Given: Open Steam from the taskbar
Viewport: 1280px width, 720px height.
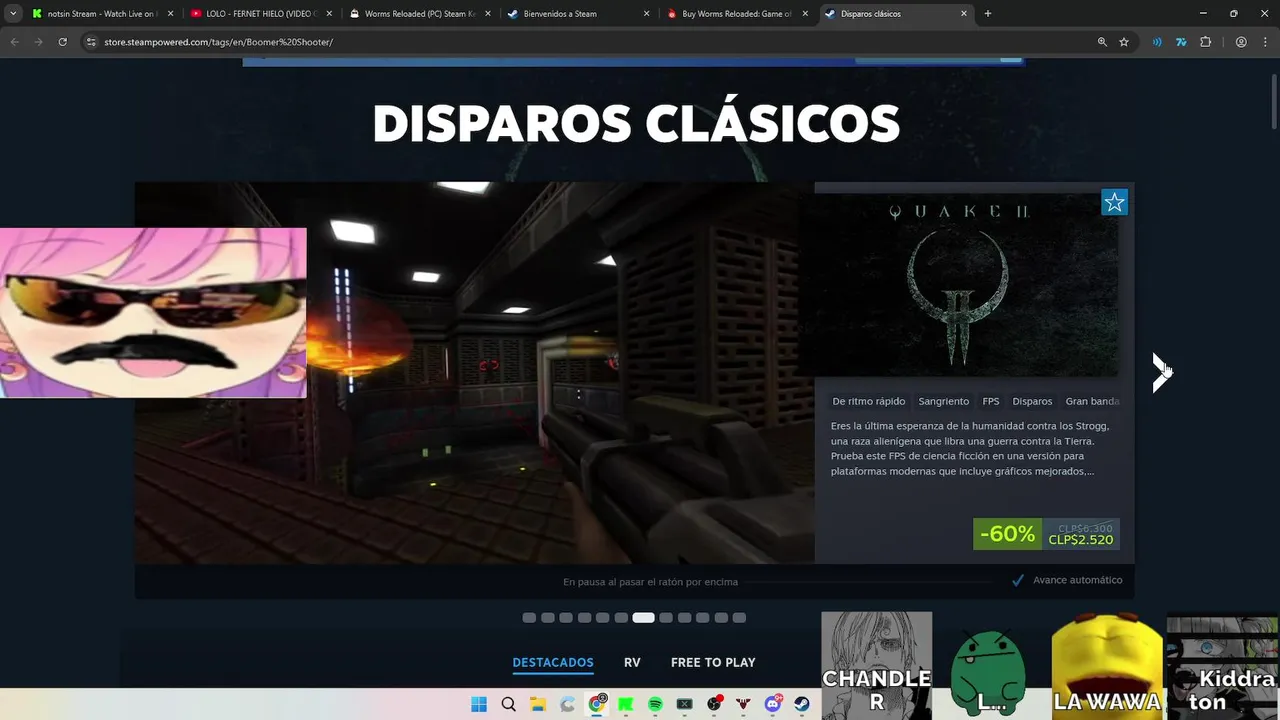Looking at the screenshot, I should click(x=801, y=704).
